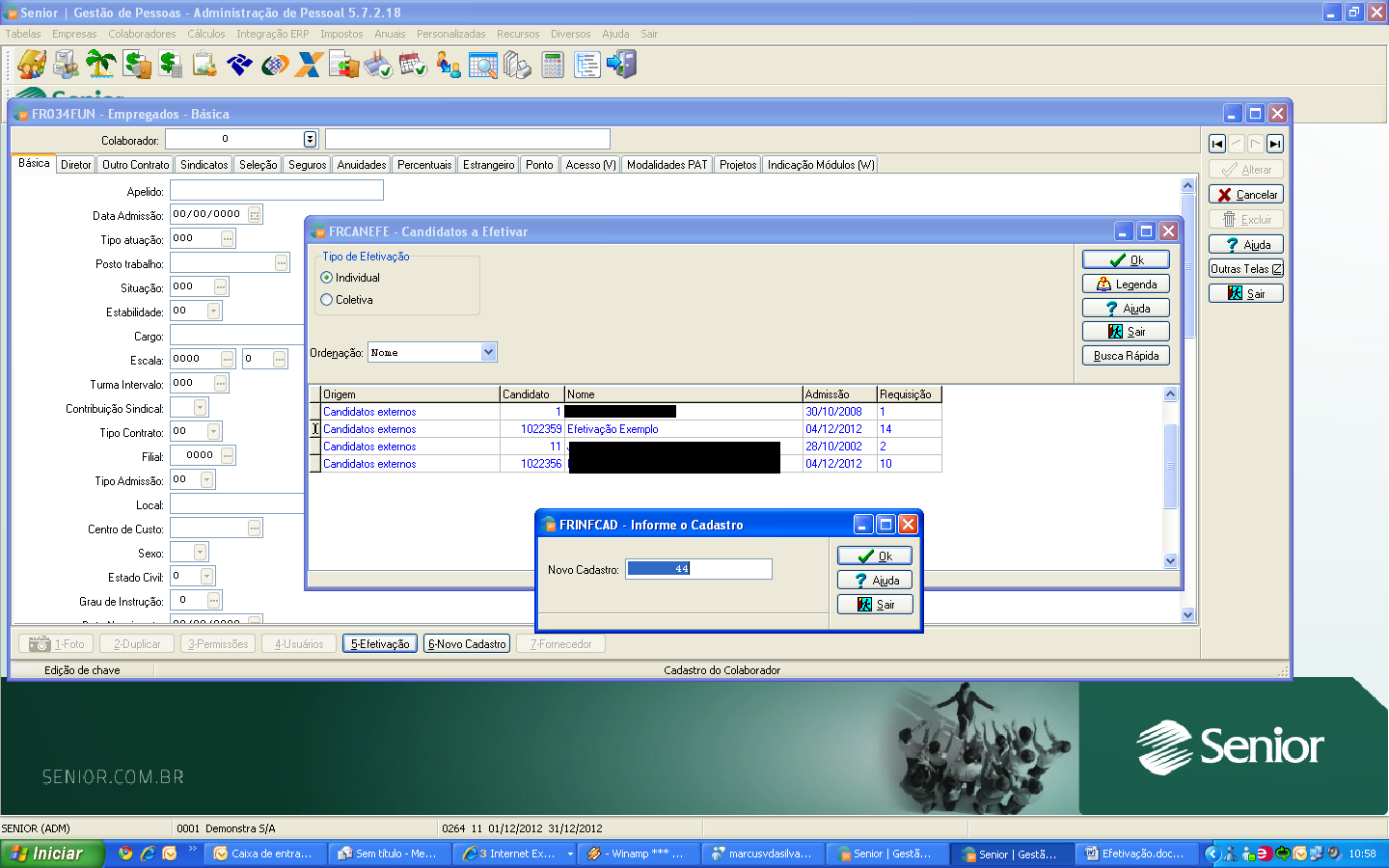The image size is (1389, 868).
Task: Open the two people with arrow toolbar icon
Action: click(x=449, y=65)
